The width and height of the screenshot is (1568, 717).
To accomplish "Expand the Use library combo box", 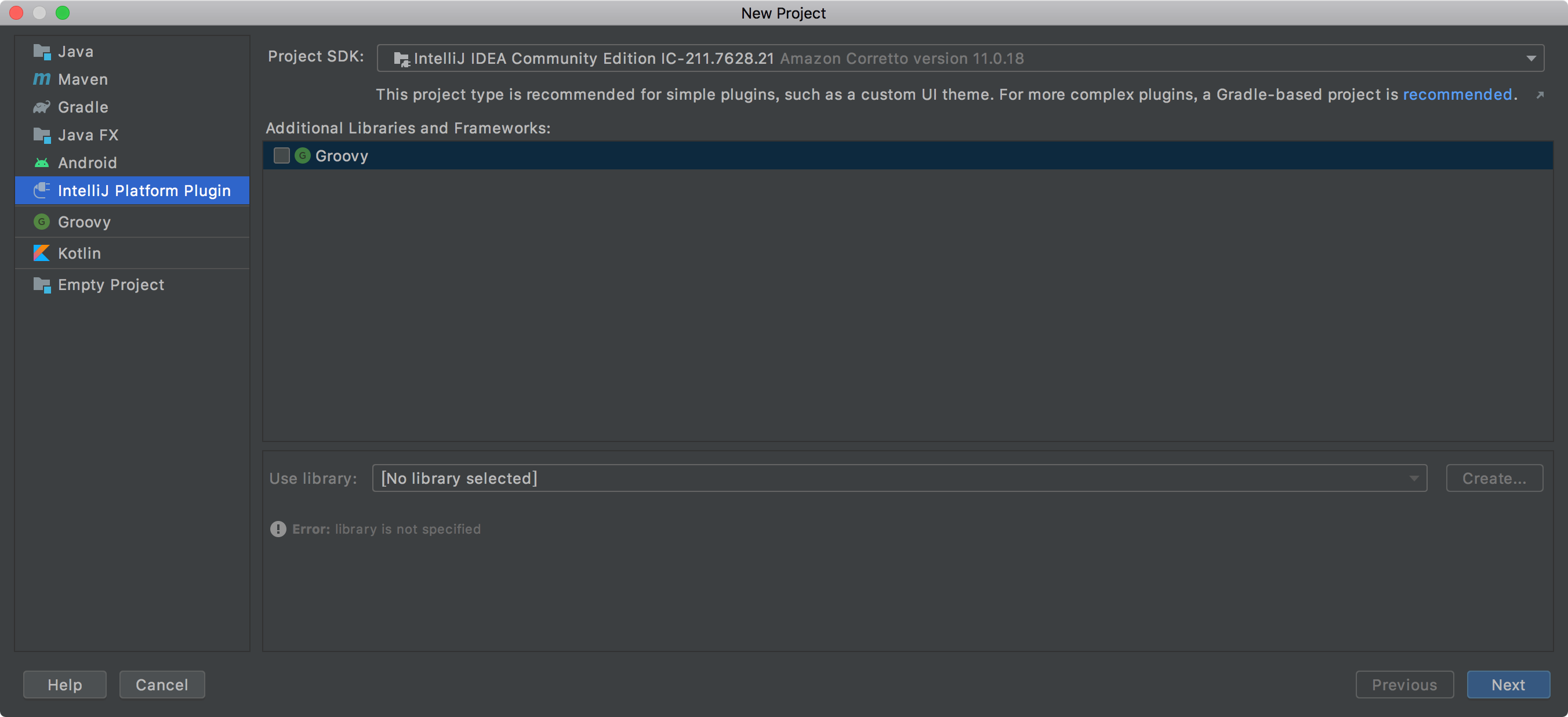I will pos(1413,478).
